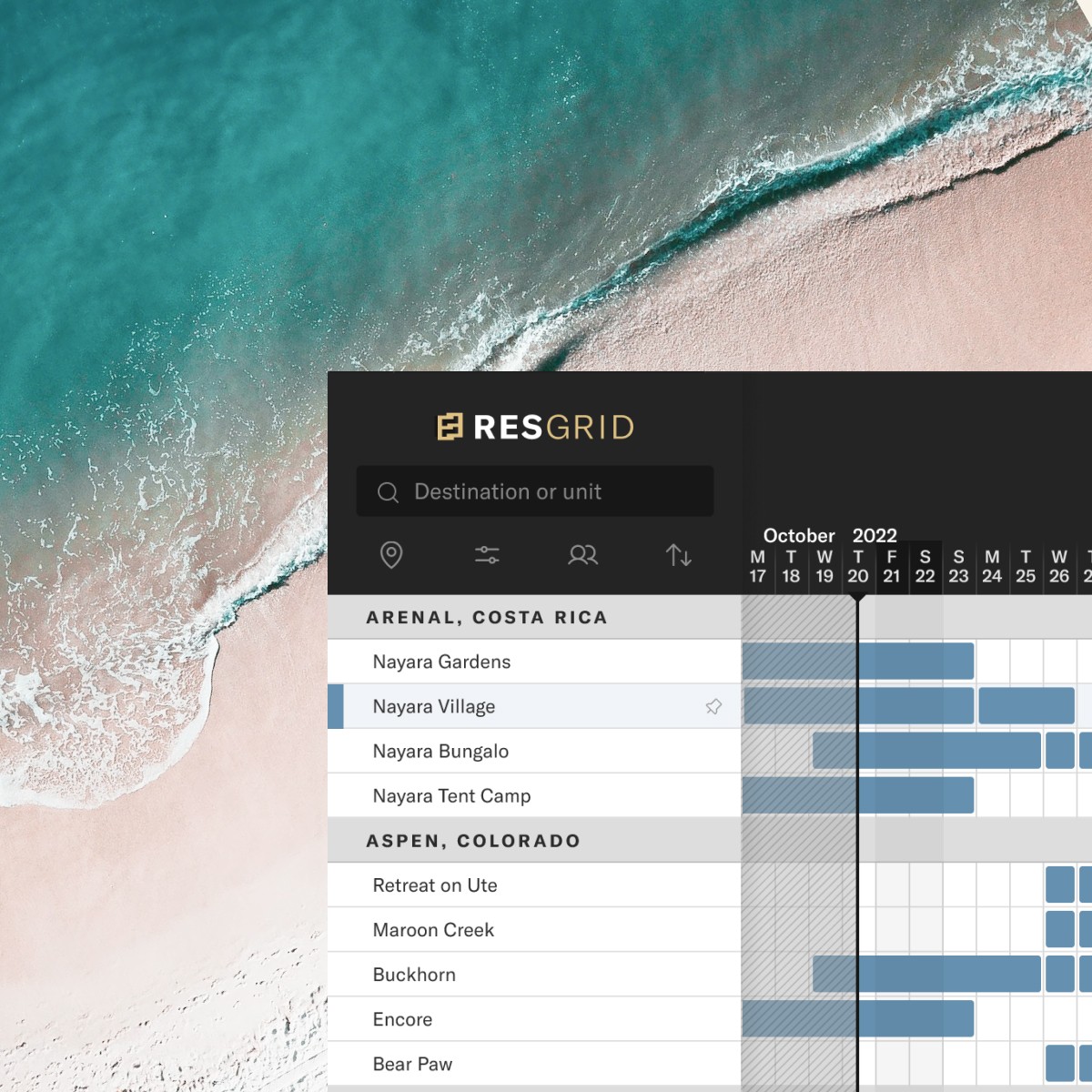Select the Retreat on Ute row
1092x1092 pixels.
coord(534,885)
